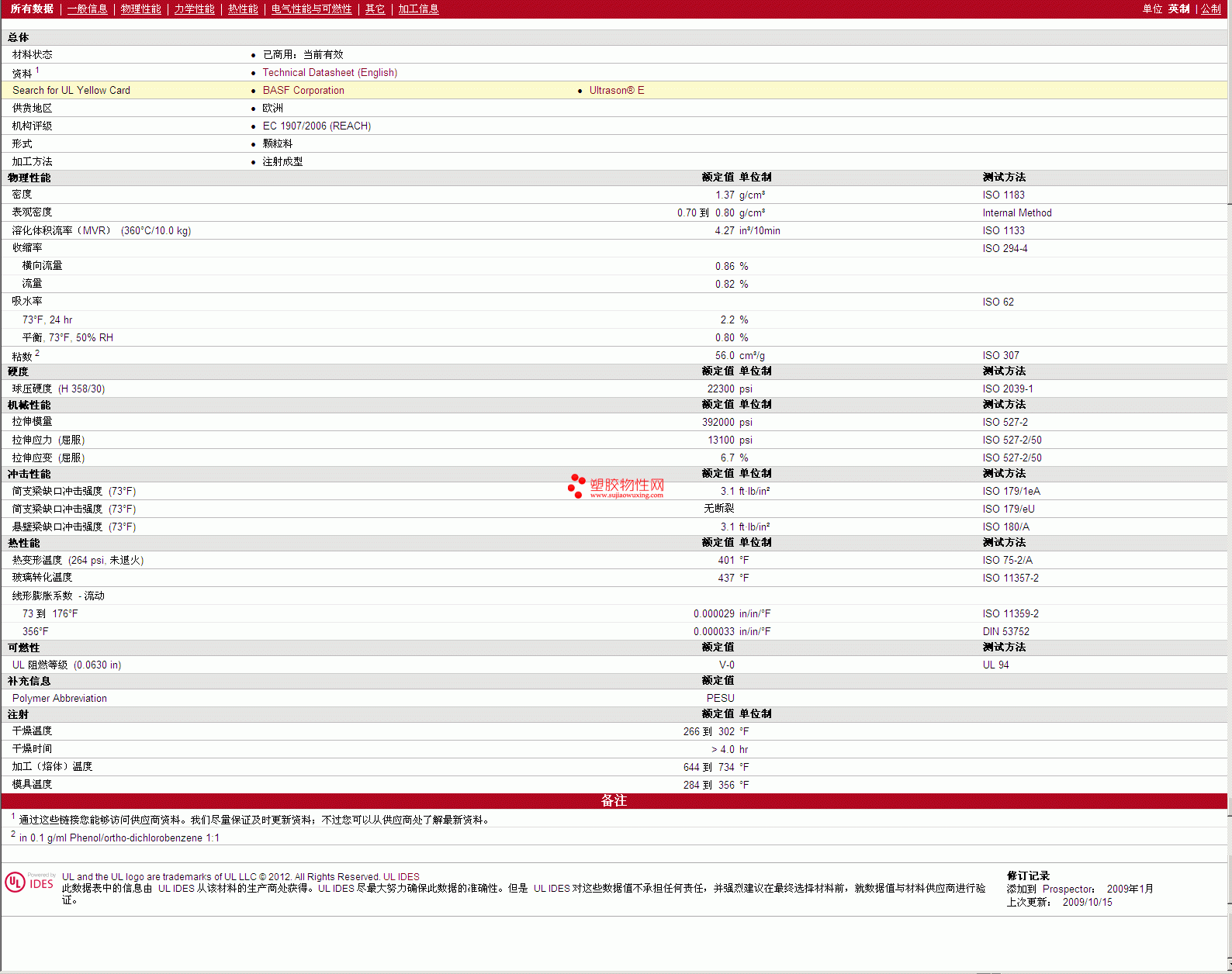1232x974 pixels.
Task: Open the Technical Datasheet (English) link
Action: [330, 73]
